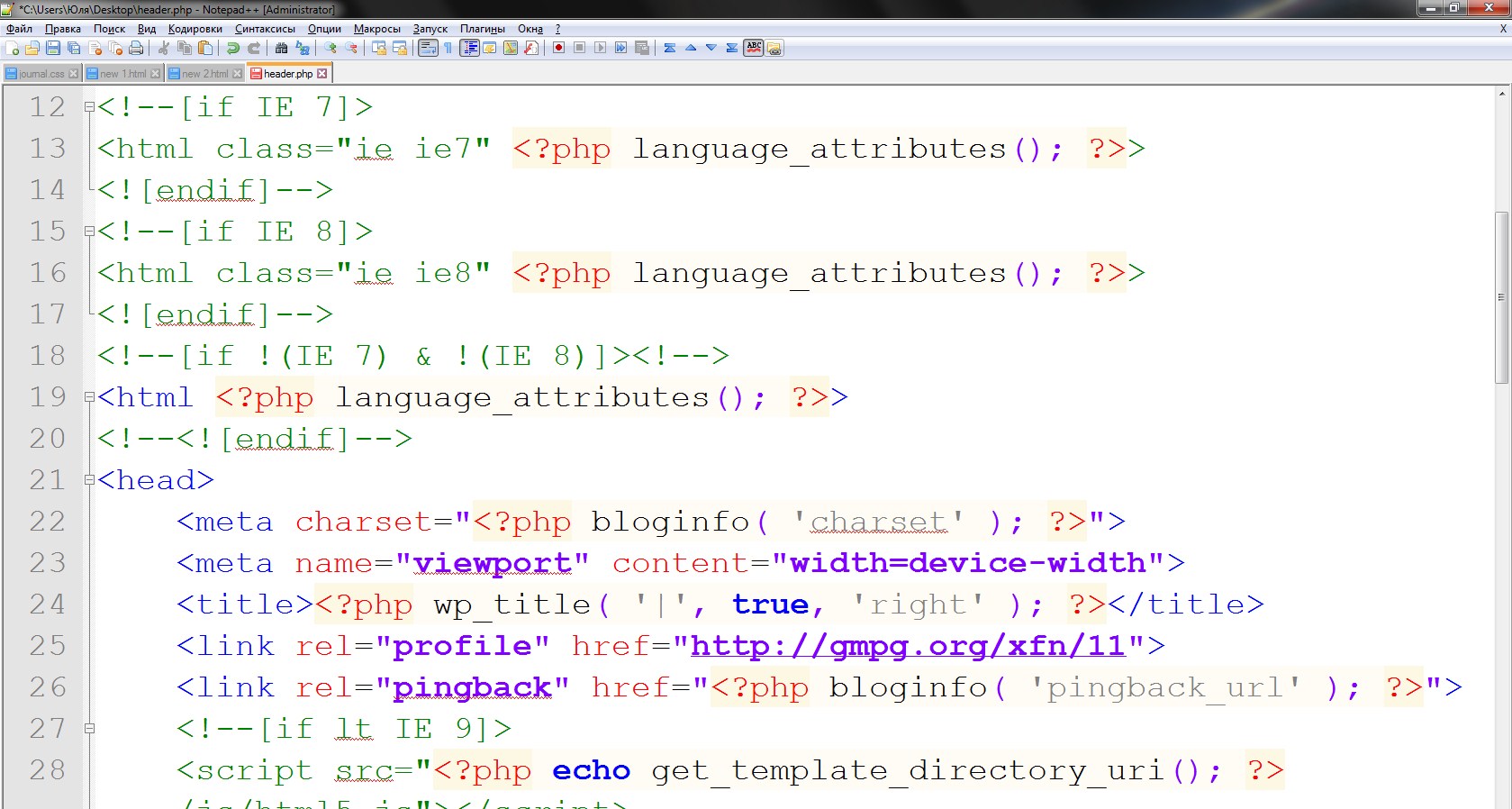Viewport: 1512px width, 809px height.
Task: Click the Copy toolbar icon
Action: tap(185, 48)
